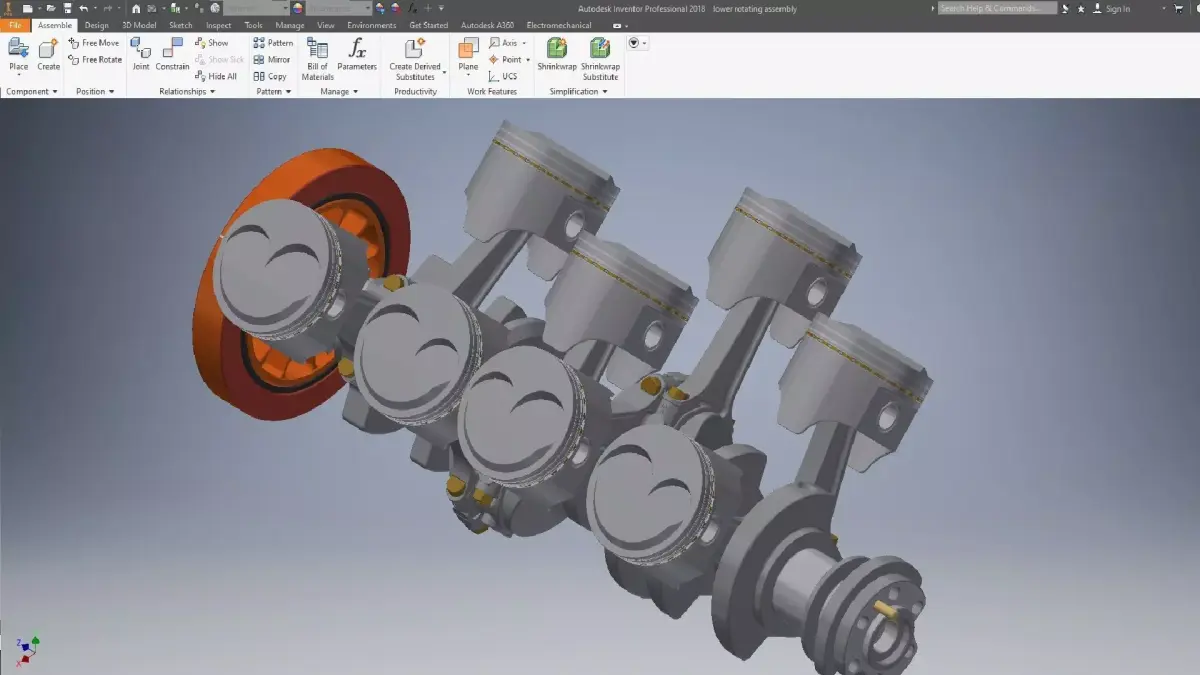Click the New file icon
This screenshot has height=675, width=1200.
pyautogui.click(x=28, y=8)
